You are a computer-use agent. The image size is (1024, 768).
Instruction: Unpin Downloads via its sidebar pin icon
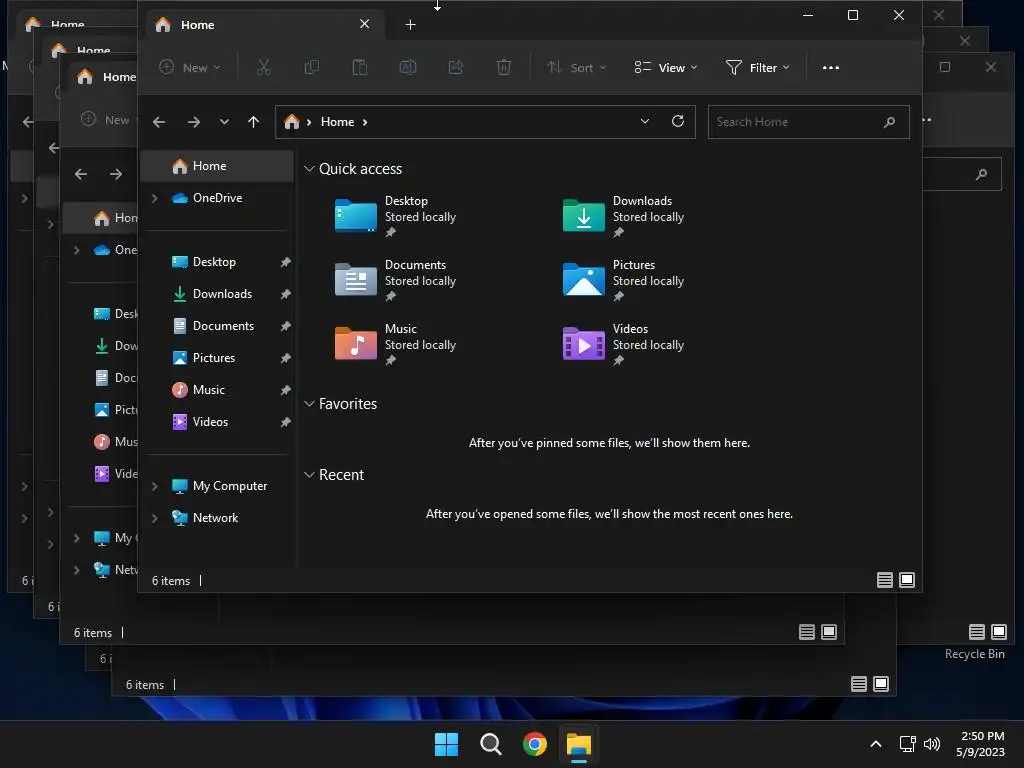tap(285, 294)
